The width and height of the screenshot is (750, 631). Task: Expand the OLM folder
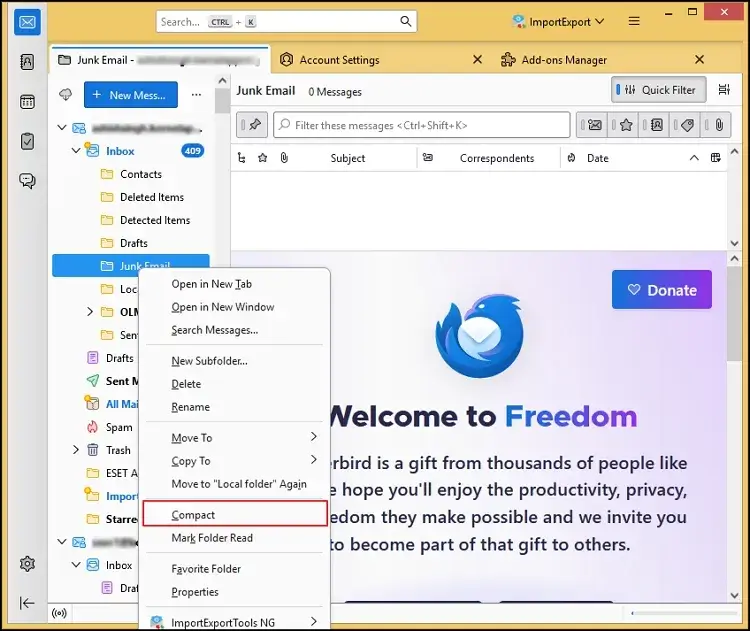[89, 311]
